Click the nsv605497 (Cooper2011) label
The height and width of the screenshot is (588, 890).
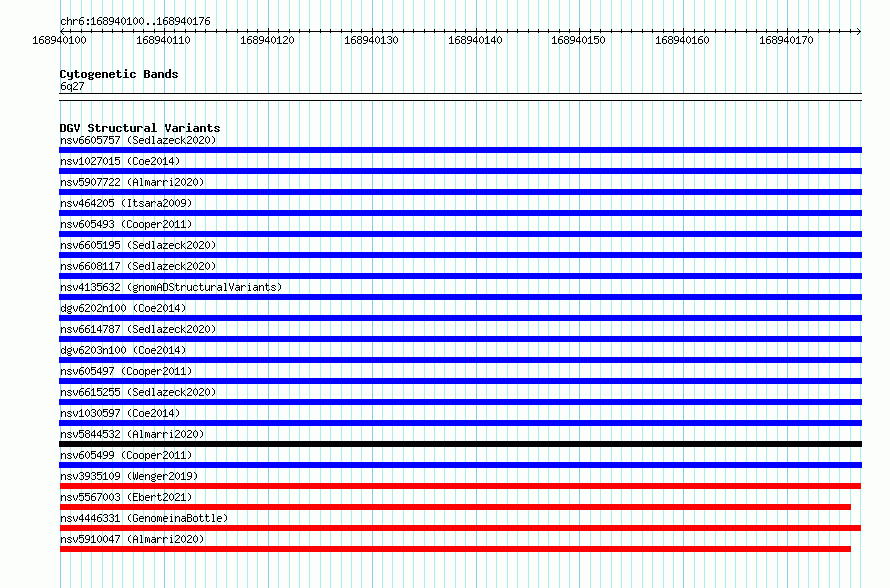pyautogui.click(x=126, y=371)
